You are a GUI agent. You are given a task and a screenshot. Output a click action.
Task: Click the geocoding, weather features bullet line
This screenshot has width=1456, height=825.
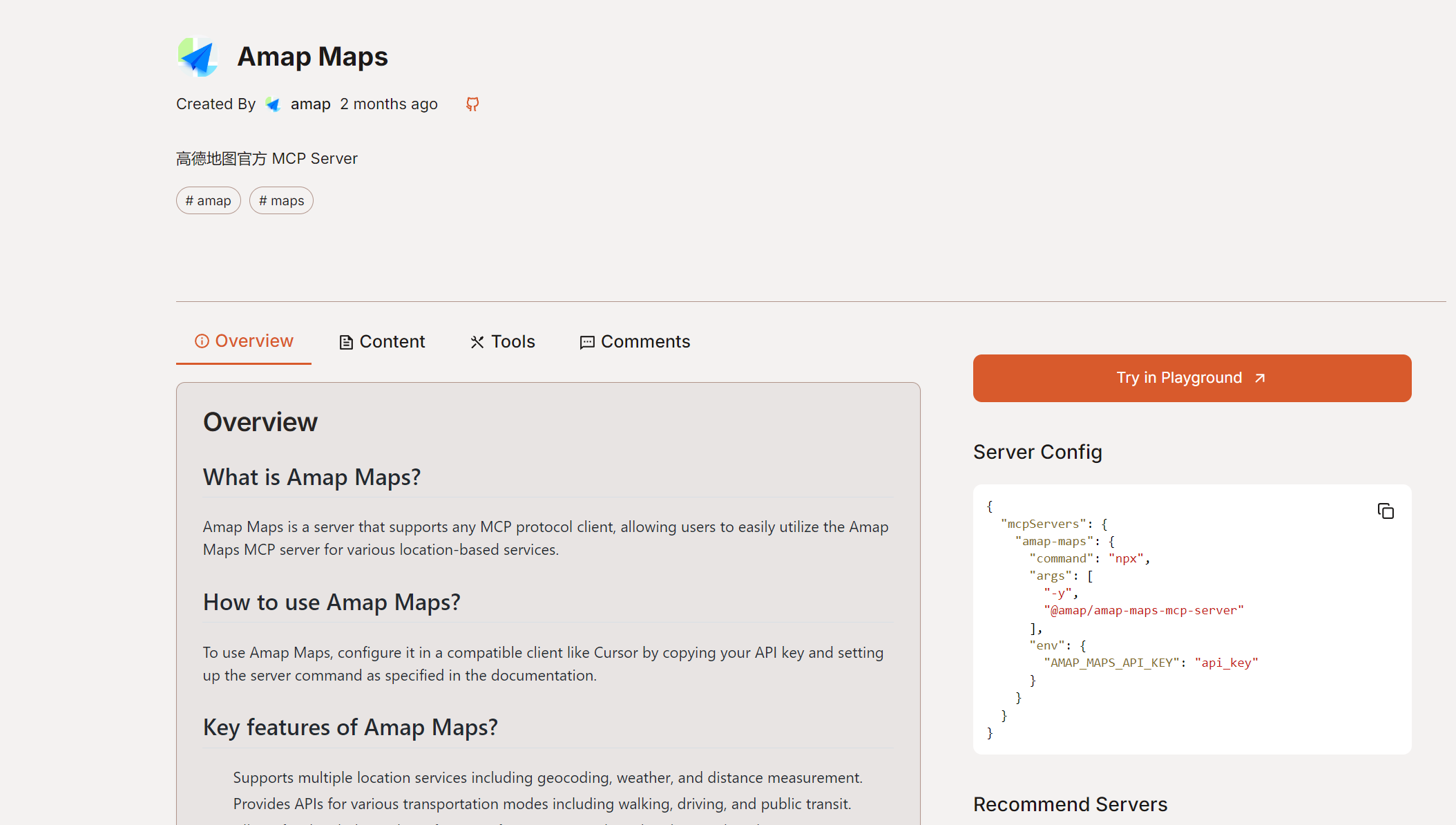[548, 778]
